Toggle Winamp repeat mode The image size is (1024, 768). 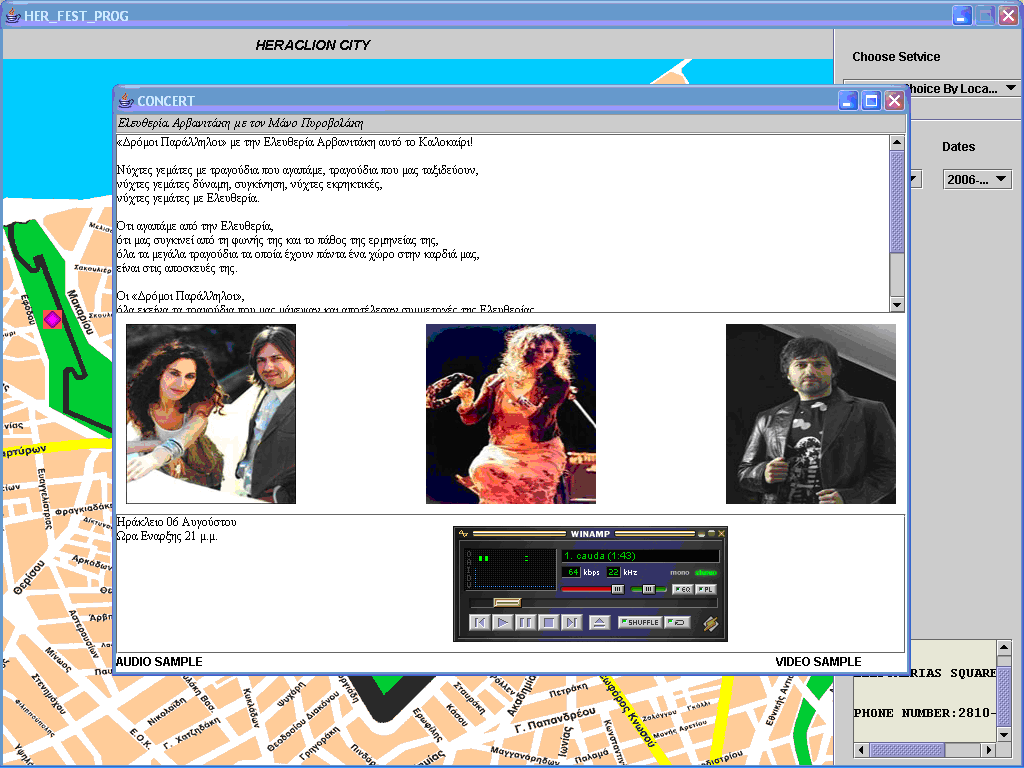[678, 622]
